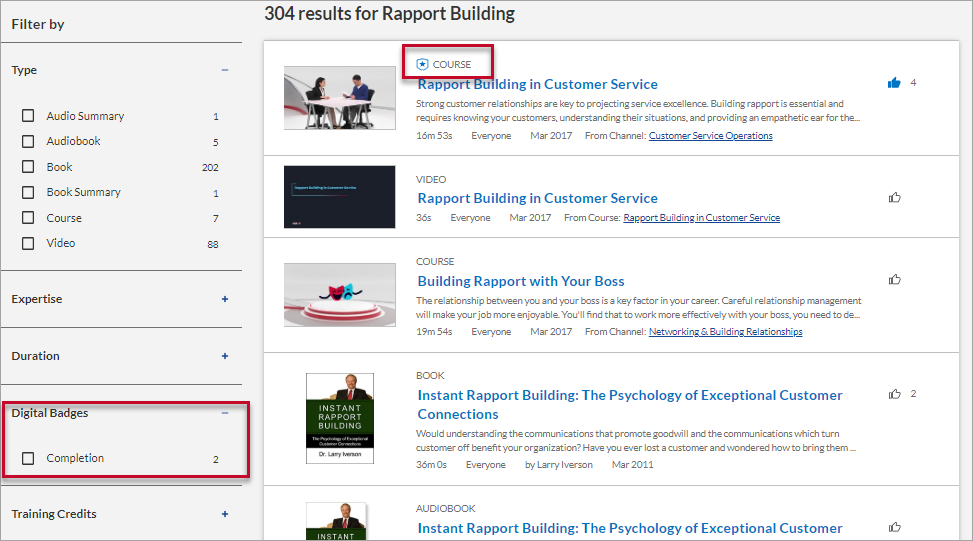Screen dimensions: 973x541
Task: Expand the Duration filter section
Action: point(224,356)
